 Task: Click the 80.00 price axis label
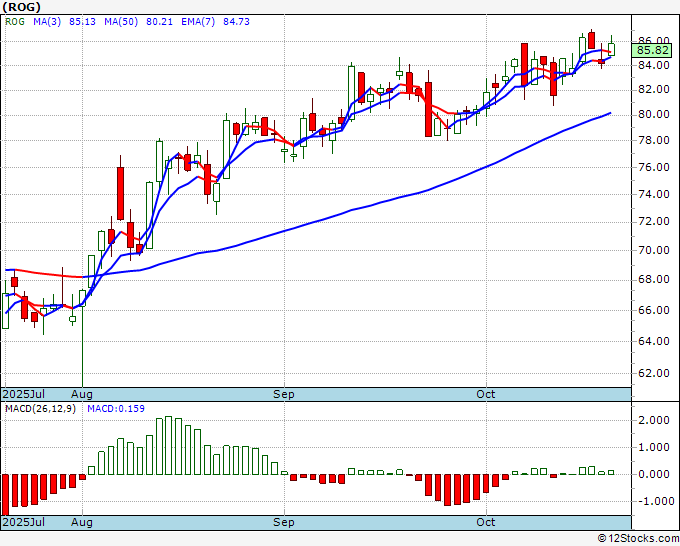(653, 114)
